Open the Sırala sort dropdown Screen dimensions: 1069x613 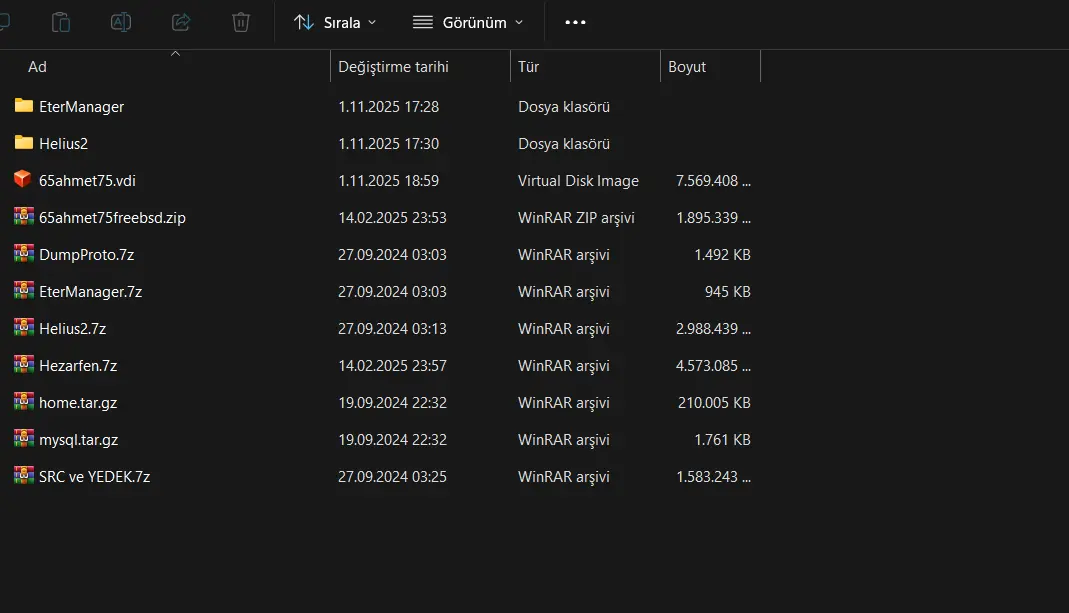click(x=336, y=22)
